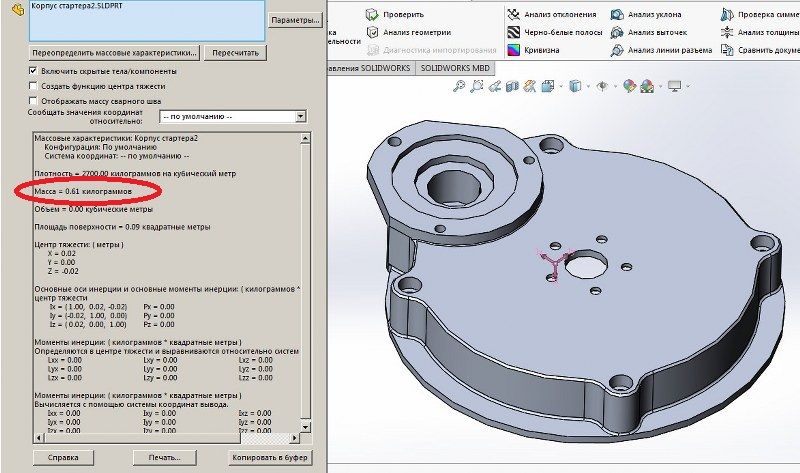Switch to the SOLIDWORKS MBD tab
The height and width of the screenshot is (473, 800).
pos(455,68)
